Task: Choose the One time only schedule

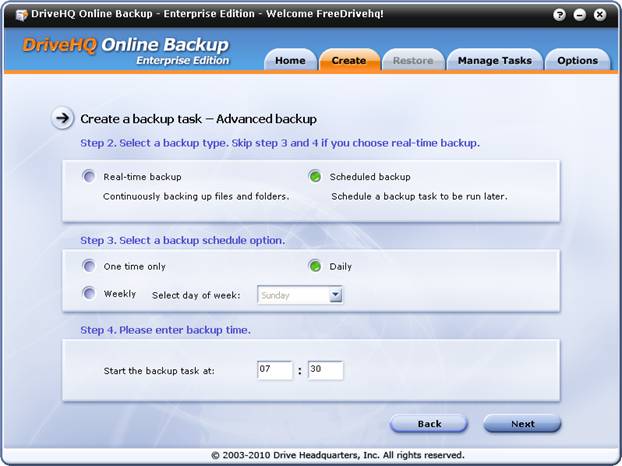Action: click(90, 267)
